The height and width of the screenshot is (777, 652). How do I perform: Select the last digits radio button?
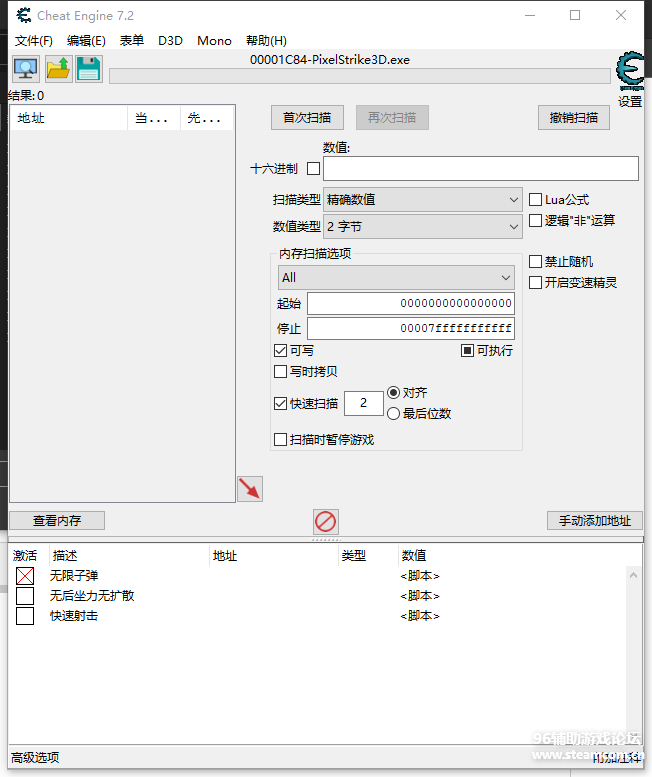coord(393,413)
